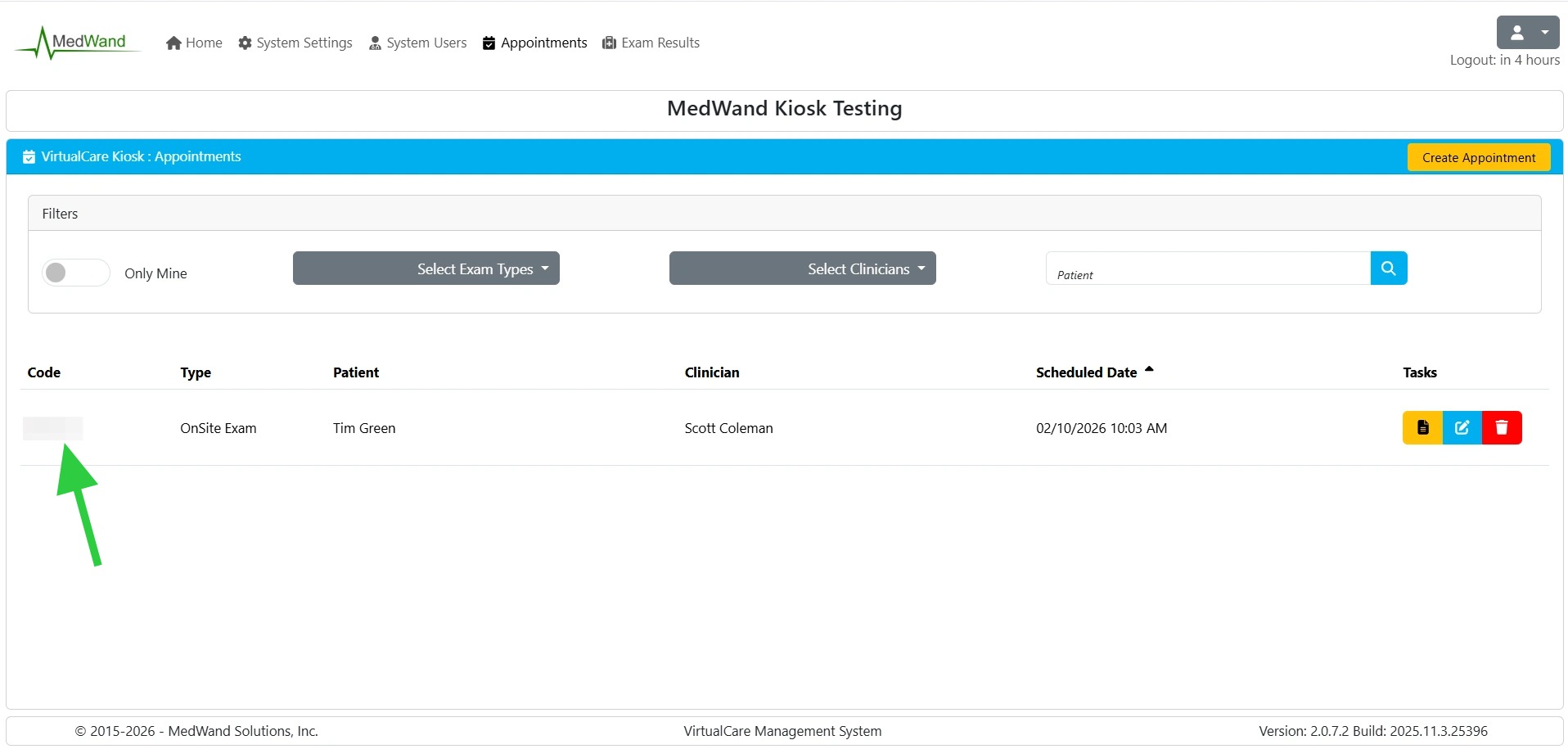
Task: Edit Tim Green's appointment with the pencil icon
Action: tap(1462, 427)
